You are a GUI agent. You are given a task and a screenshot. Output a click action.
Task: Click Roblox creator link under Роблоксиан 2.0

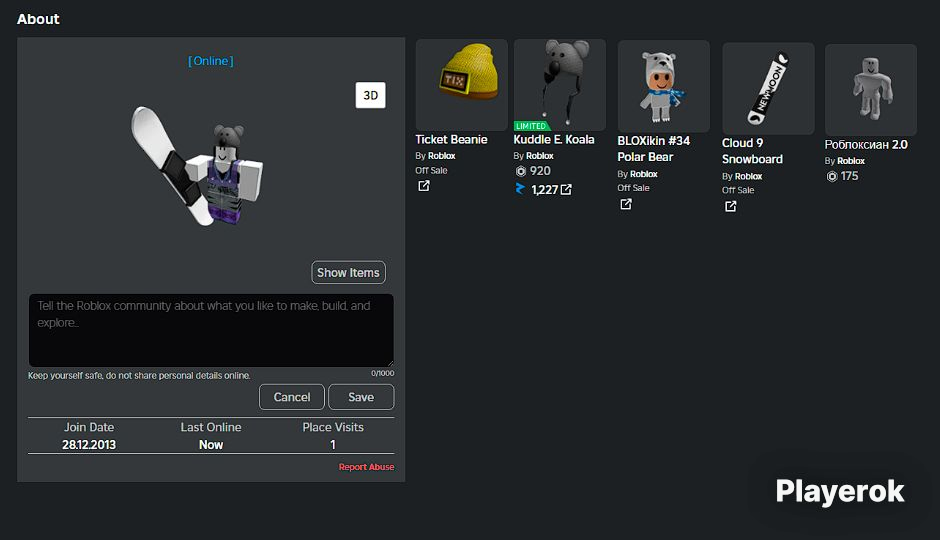pyautogui.click(x=851, y=161)
